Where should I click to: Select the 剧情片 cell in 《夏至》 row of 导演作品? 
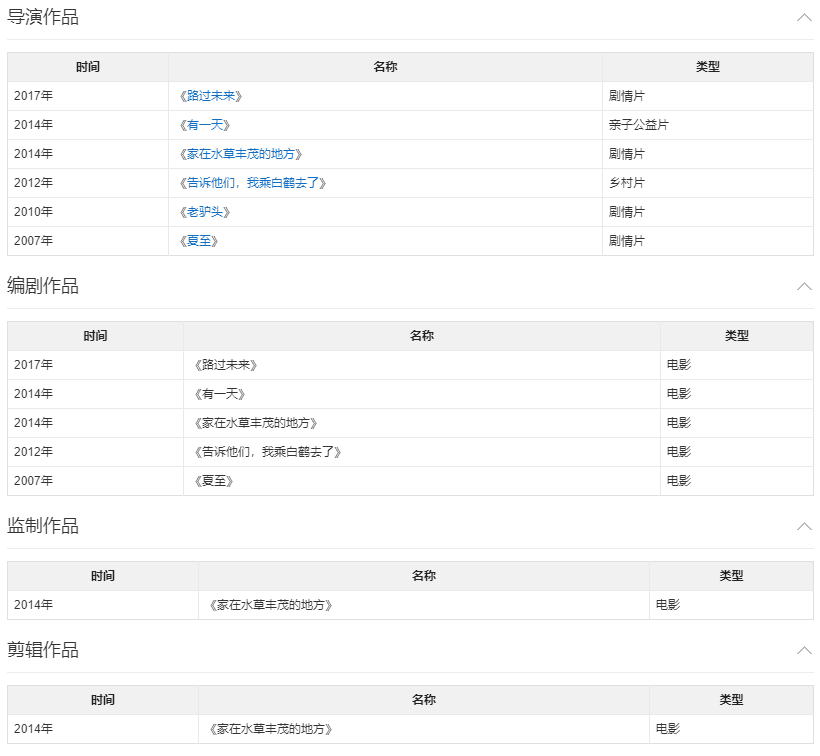[708, 241]
